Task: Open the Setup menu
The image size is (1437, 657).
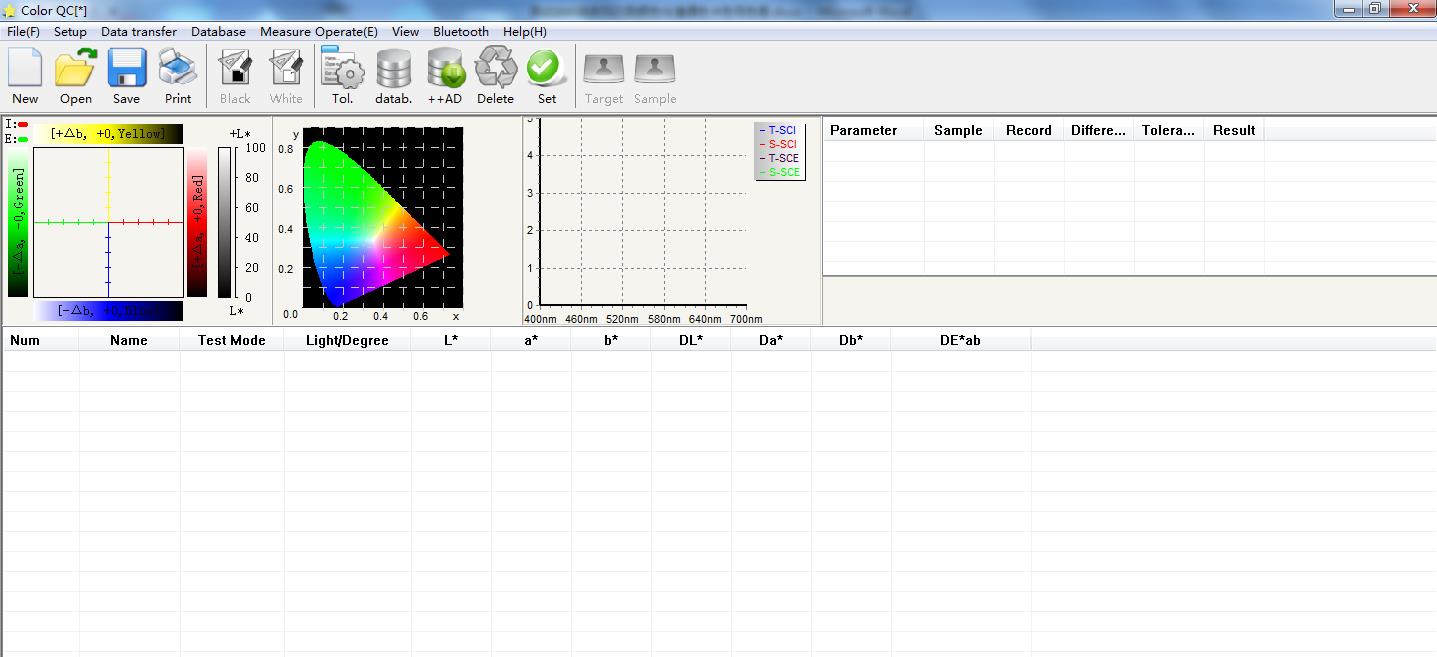Action: click(70, 32)
